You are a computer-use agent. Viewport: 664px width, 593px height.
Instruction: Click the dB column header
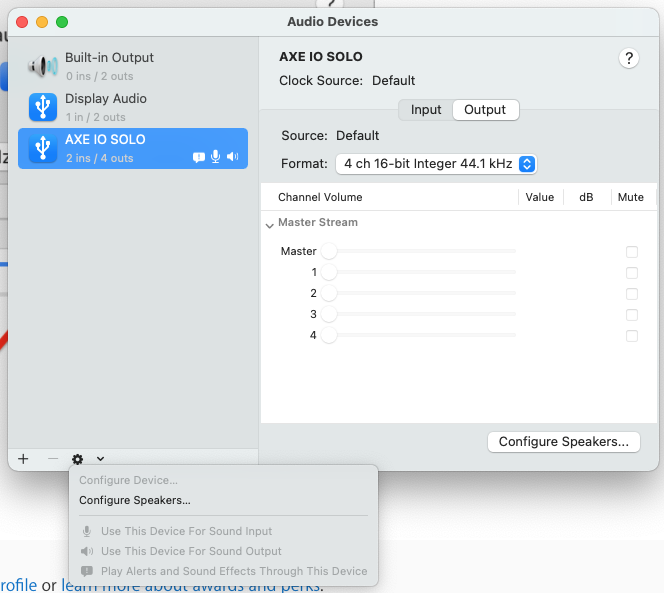coord(586,197)
